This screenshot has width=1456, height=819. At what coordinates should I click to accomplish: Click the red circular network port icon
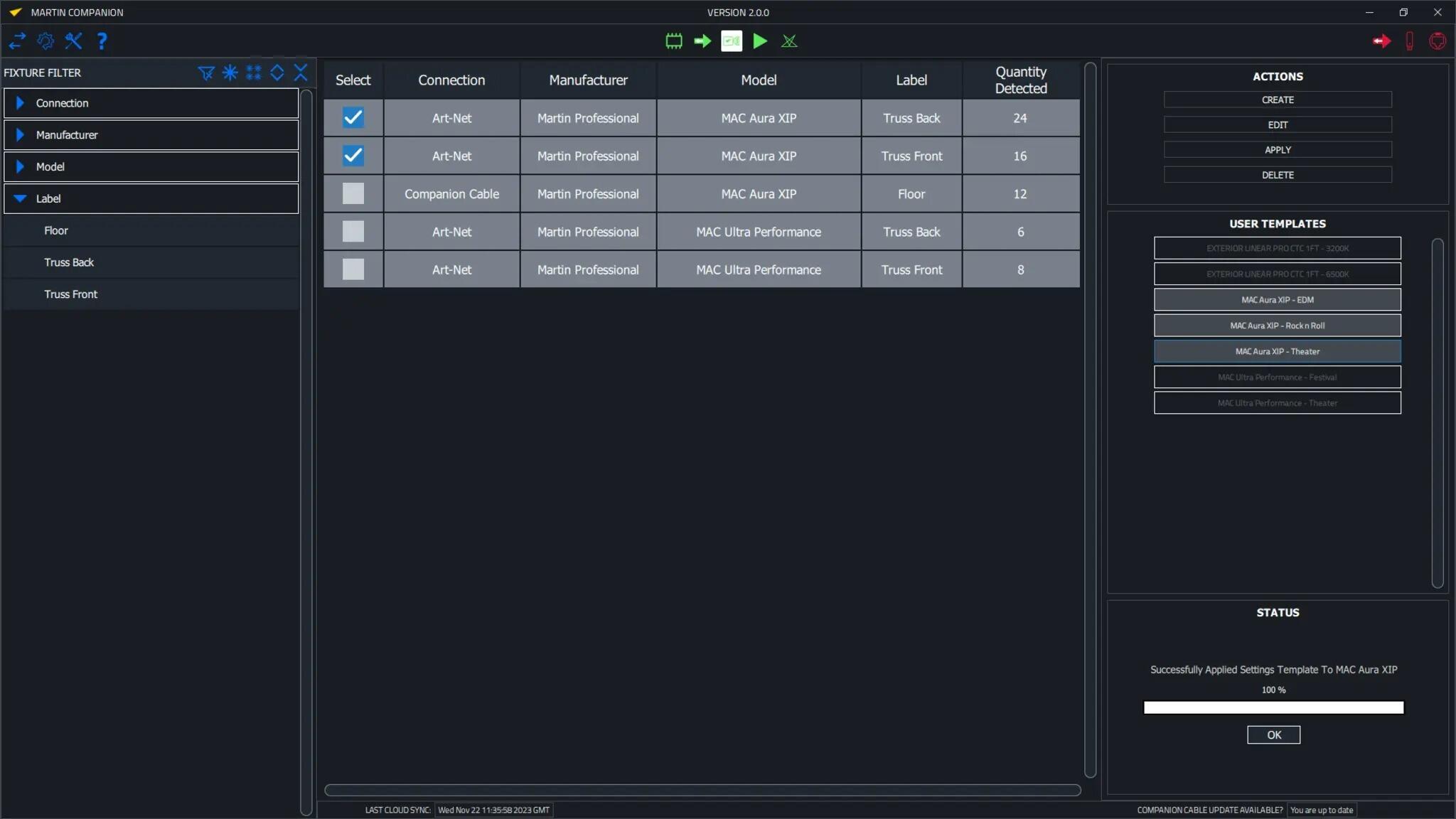pyautogui.click(x=1438, y=41)
